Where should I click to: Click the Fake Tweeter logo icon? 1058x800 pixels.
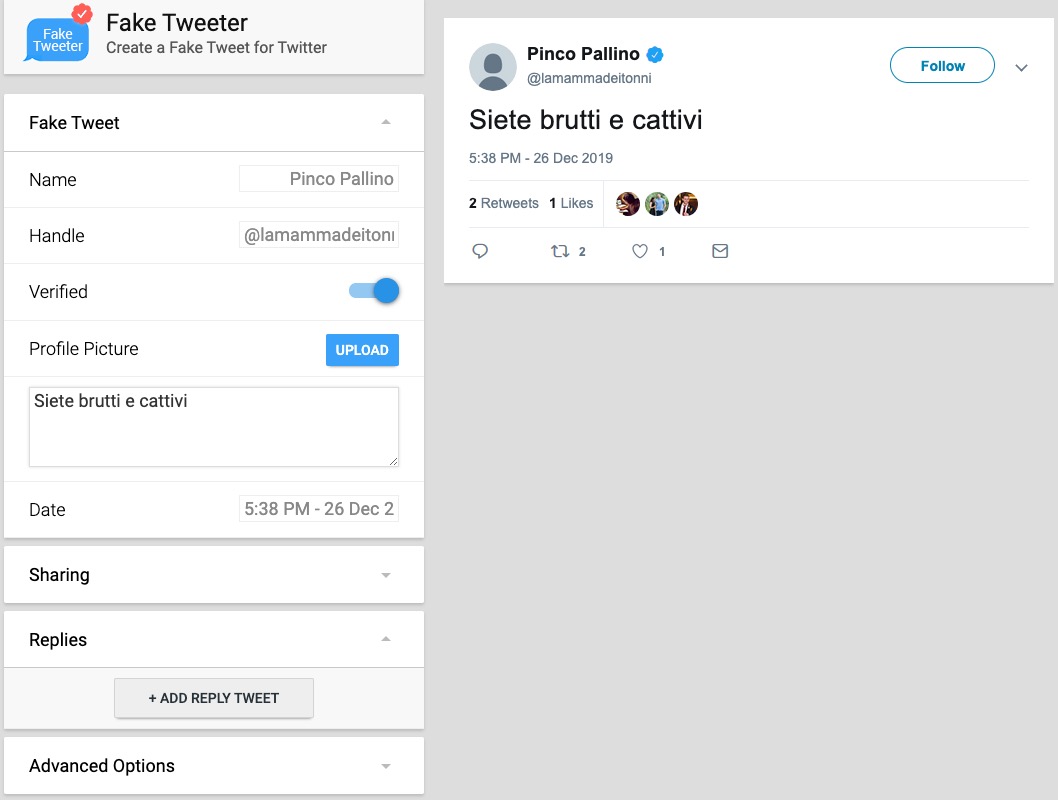(x=58, y=36)
